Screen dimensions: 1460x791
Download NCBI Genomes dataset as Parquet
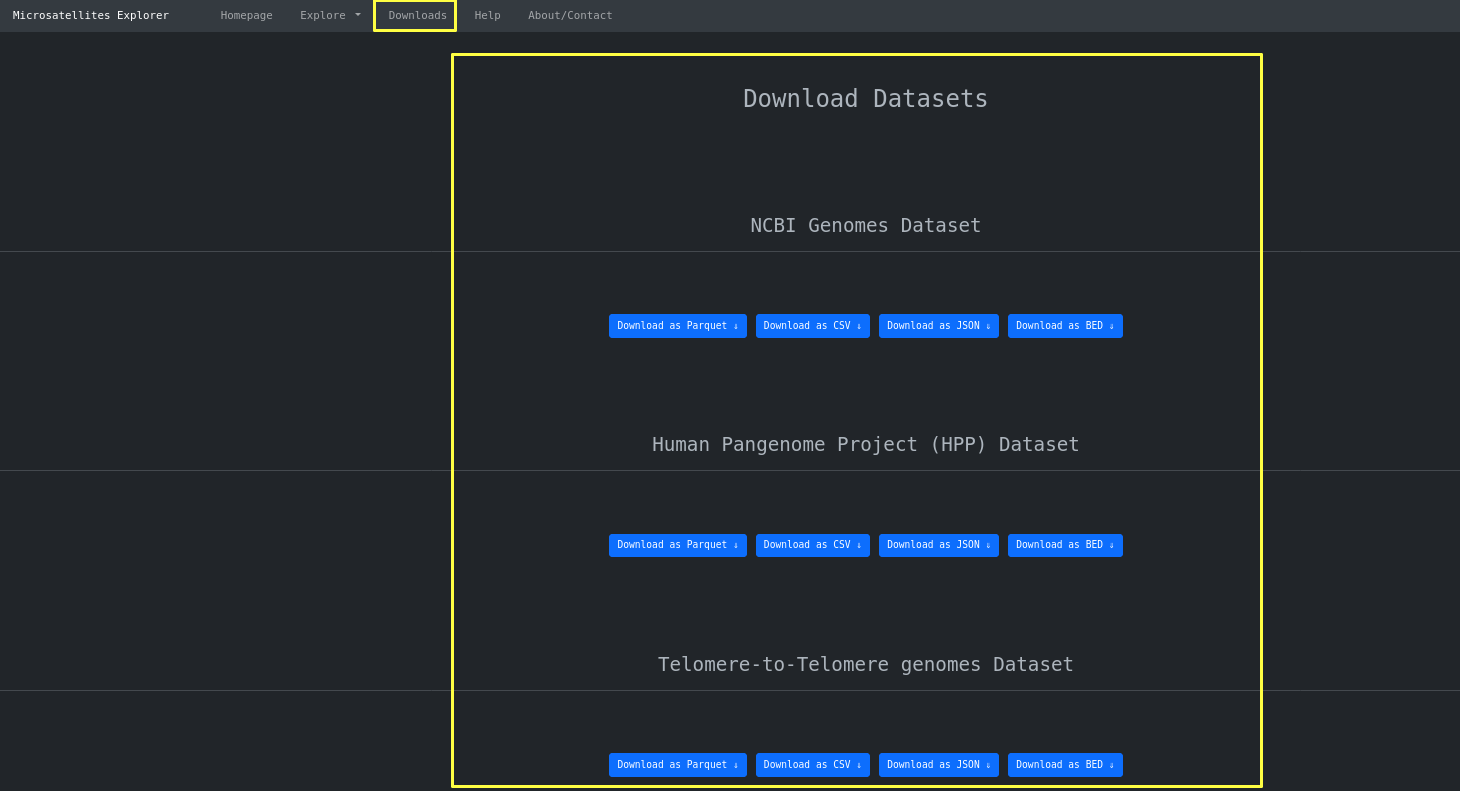677,326
